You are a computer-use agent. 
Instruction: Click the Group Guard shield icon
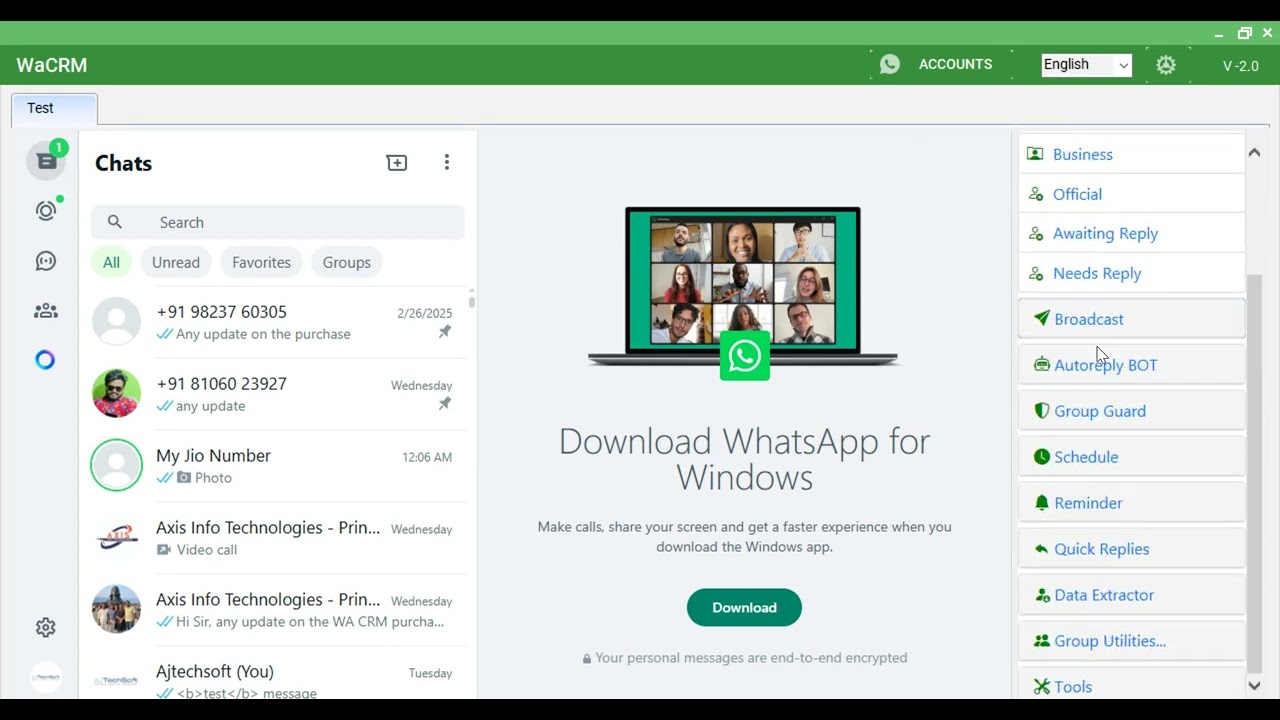pos(1042,410)
